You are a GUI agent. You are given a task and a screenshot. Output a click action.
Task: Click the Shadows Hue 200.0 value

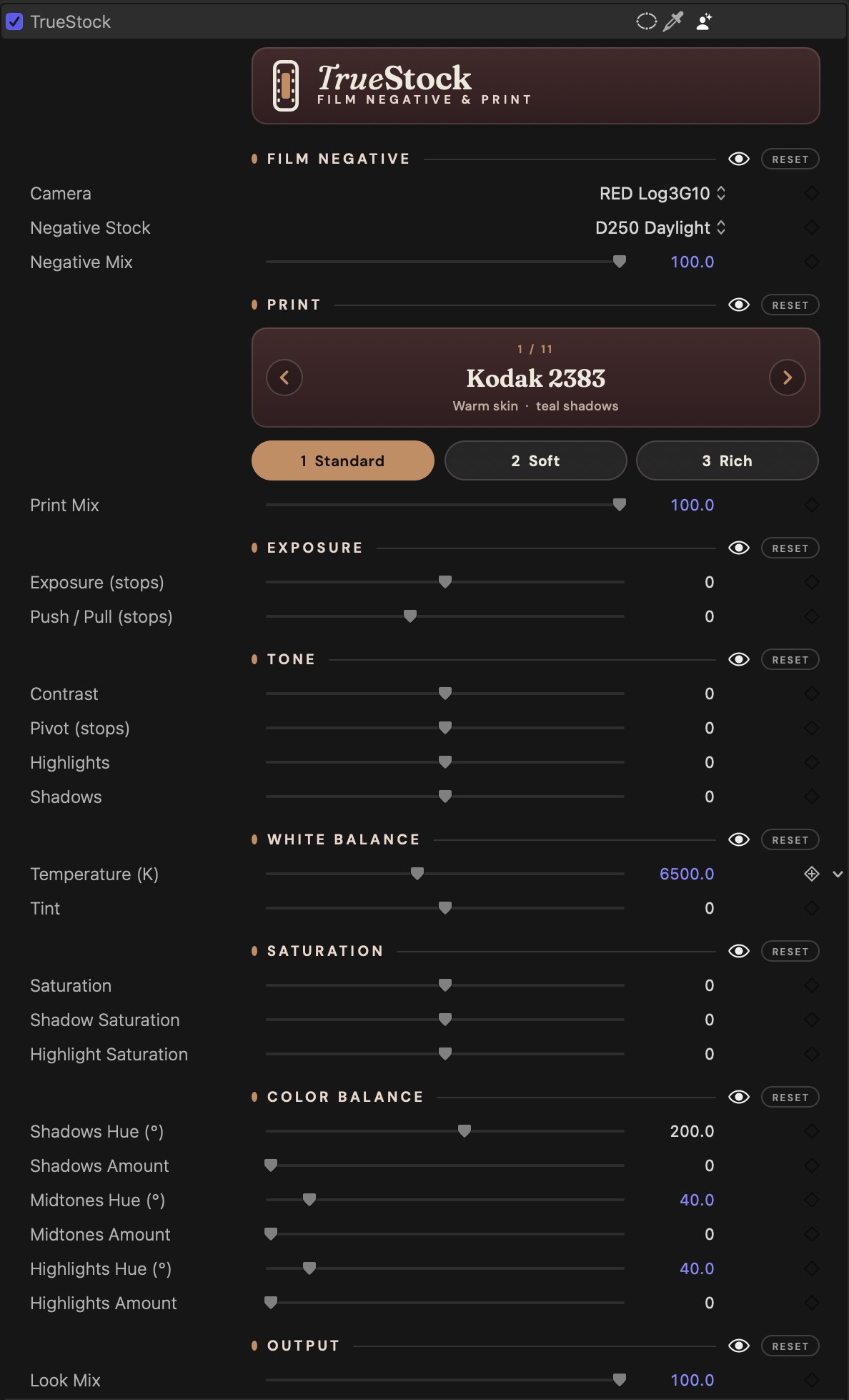[692, 1131]
